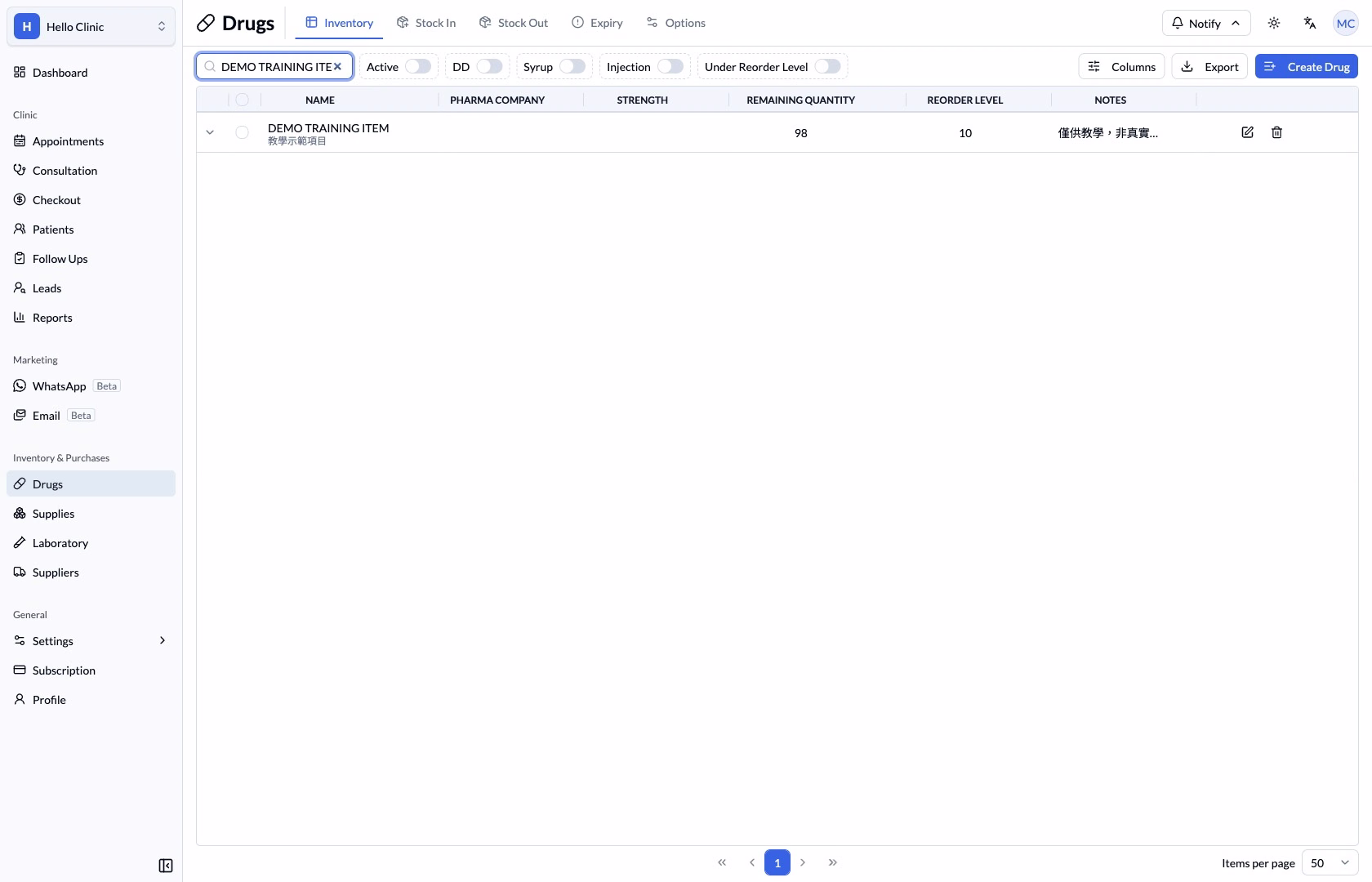The width and height of the screenshot is (1372, 882).
Task: Expand the DEMO TRAINING ITEM row
Action: coord(210,132)
